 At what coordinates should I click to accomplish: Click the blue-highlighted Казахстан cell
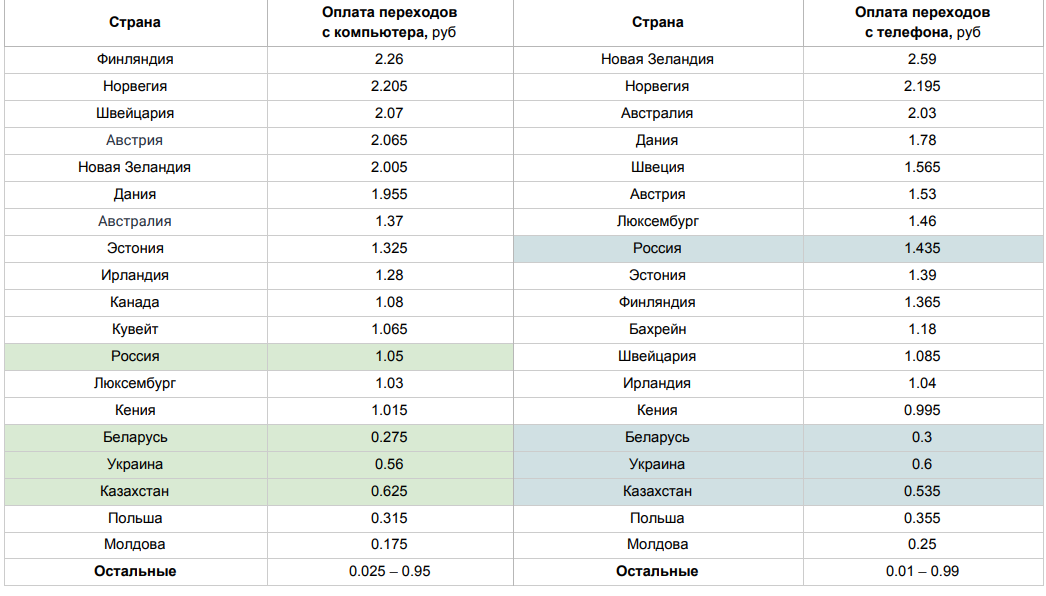pyautogui.click(x=658, y=492)
